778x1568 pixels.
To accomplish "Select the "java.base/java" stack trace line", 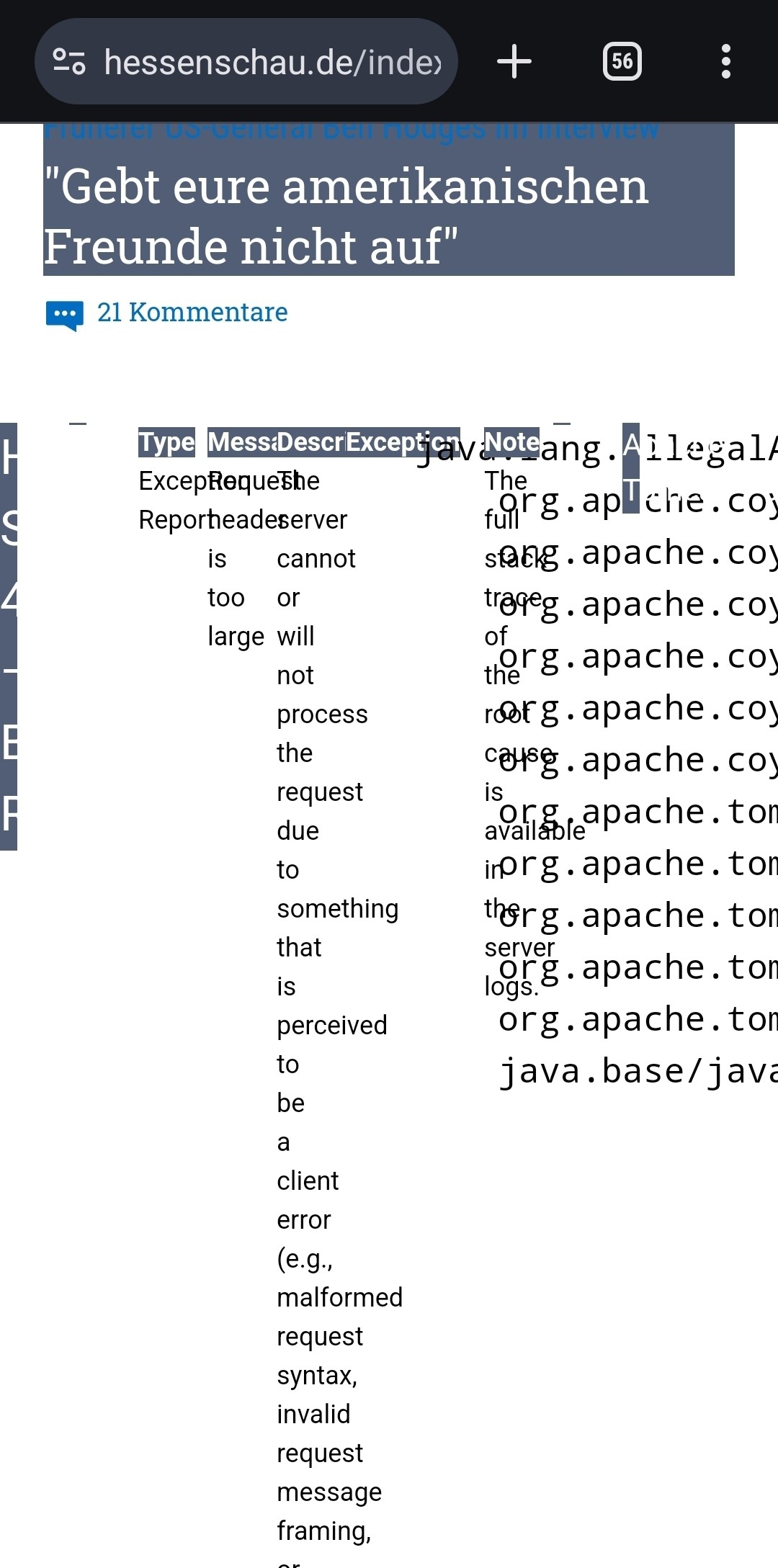I will (x=638, y=1070).
